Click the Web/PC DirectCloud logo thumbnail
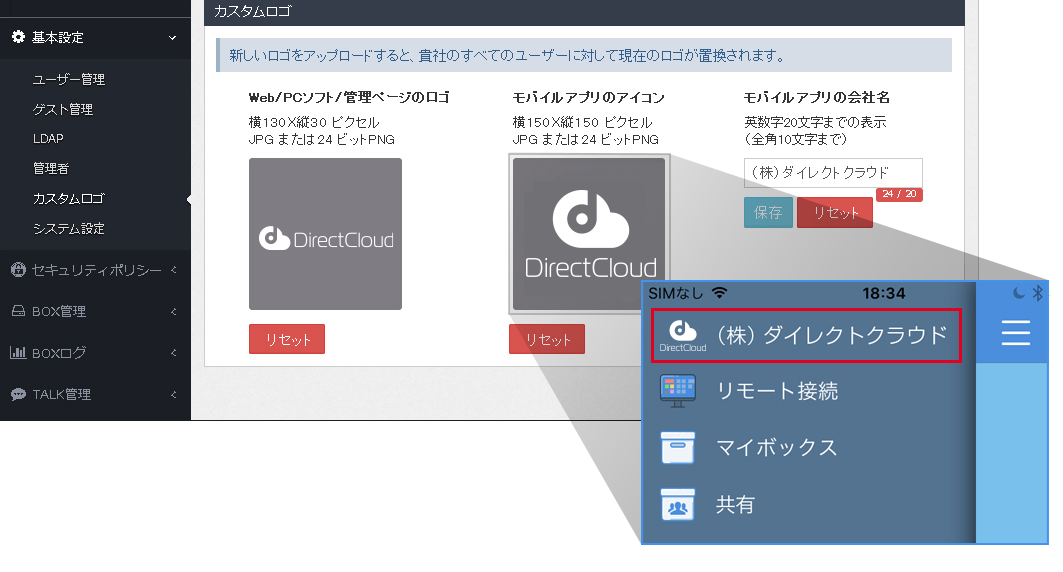This screenshot has width=1063, height=572. pos(325,234)
